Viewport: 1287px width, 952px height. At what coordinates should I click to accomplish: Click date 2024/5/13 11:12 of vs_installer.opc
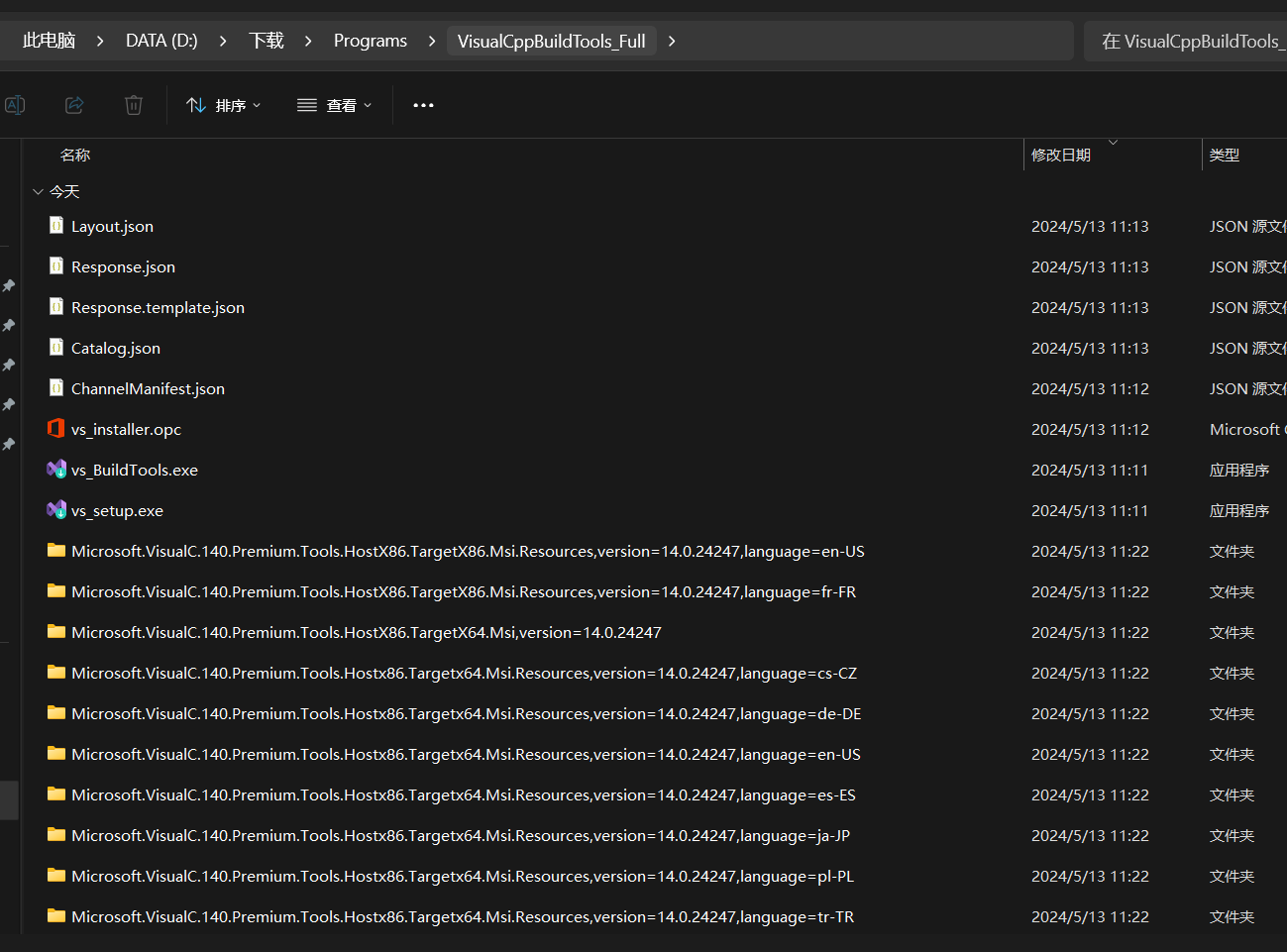click(x=1090, y=430)
